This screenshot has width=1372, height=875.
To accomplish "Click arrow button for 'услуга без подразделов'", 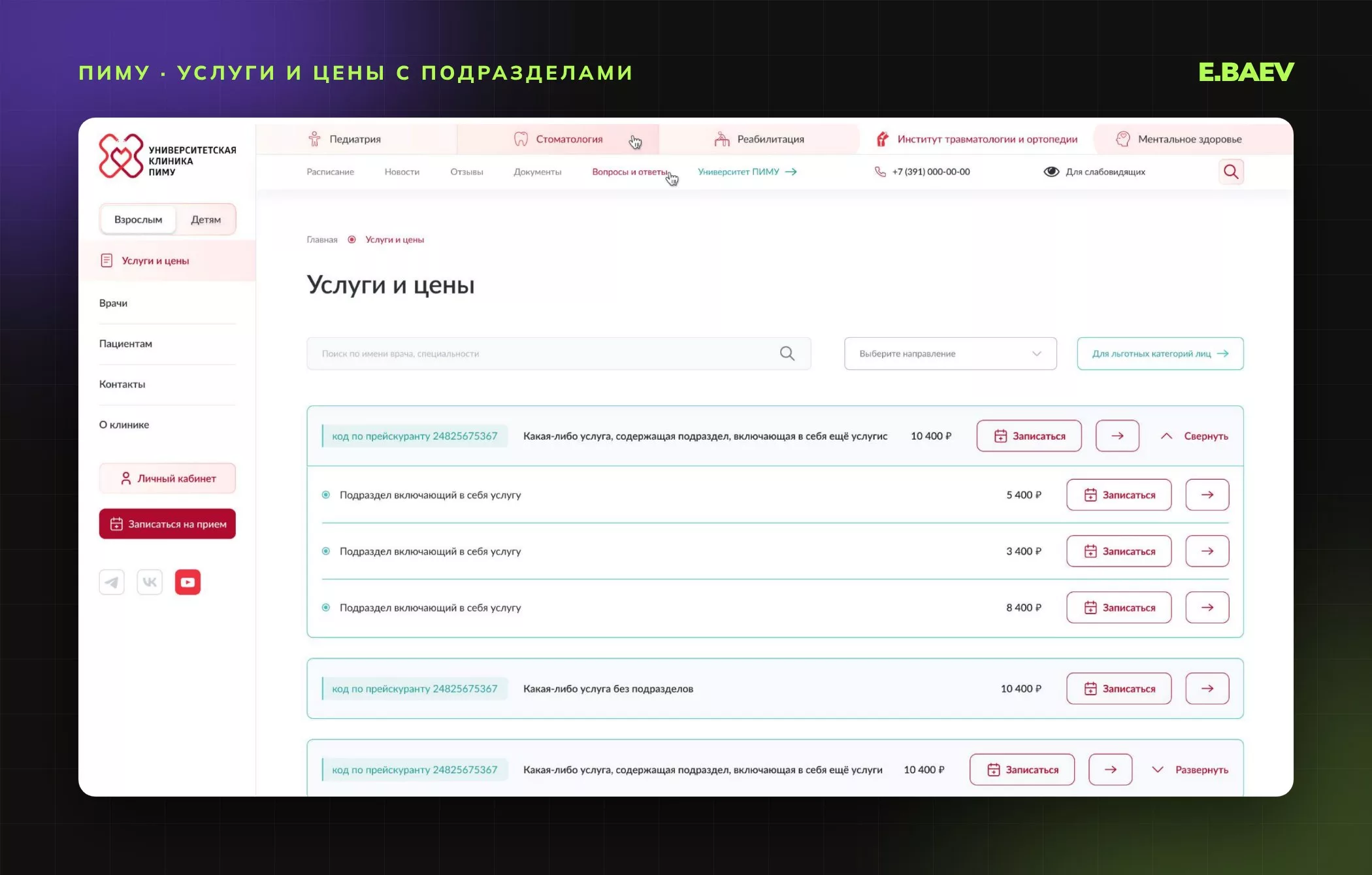I will tap(1207, 688).
